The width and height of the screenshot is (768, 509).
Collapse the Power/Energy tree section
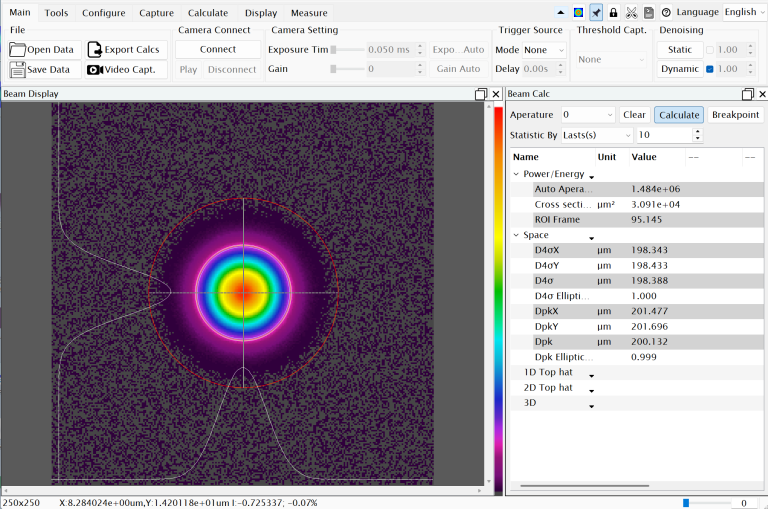coord(516,174)
